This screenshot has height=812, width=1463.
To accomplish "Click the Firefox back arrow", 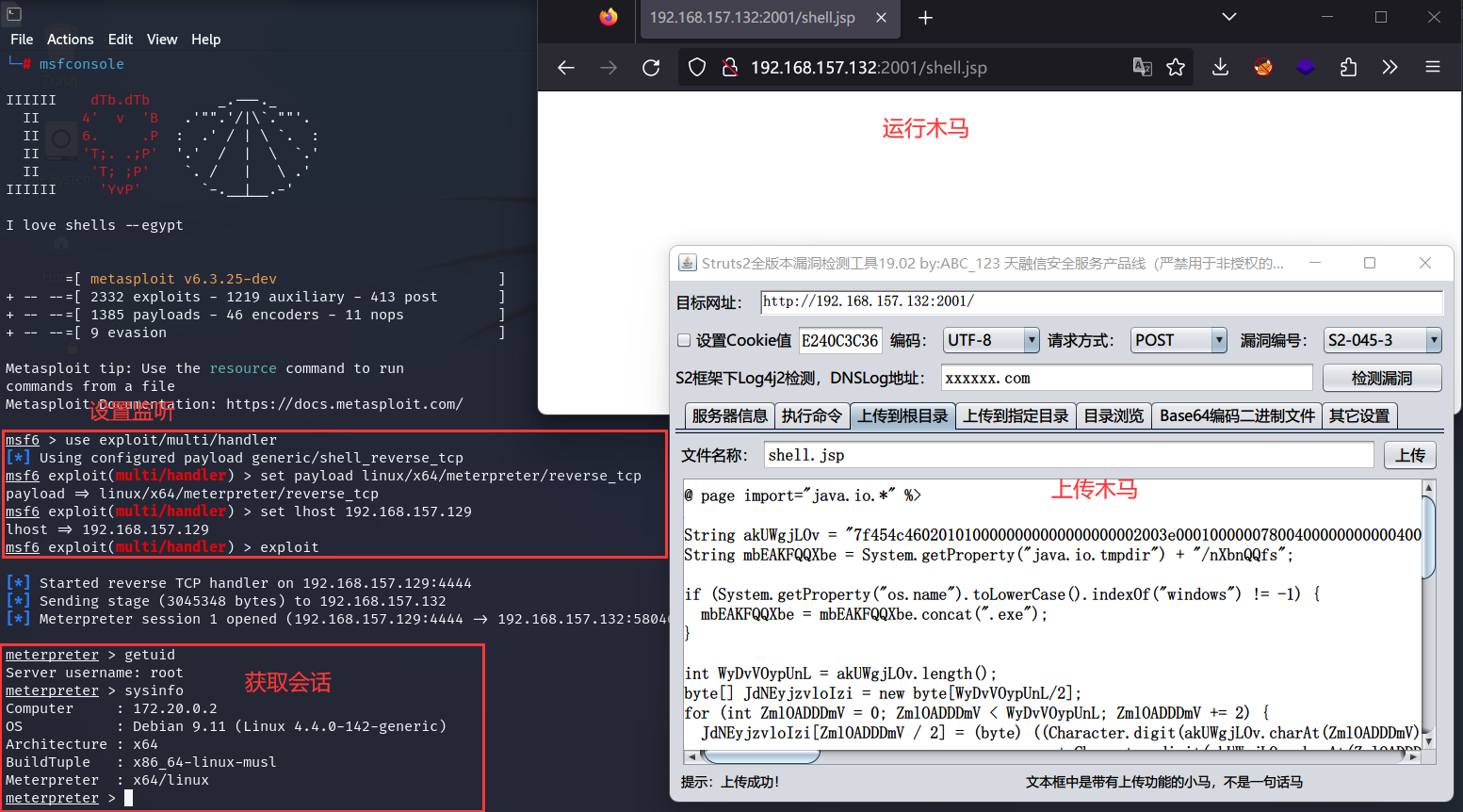I will click(565, 68).
